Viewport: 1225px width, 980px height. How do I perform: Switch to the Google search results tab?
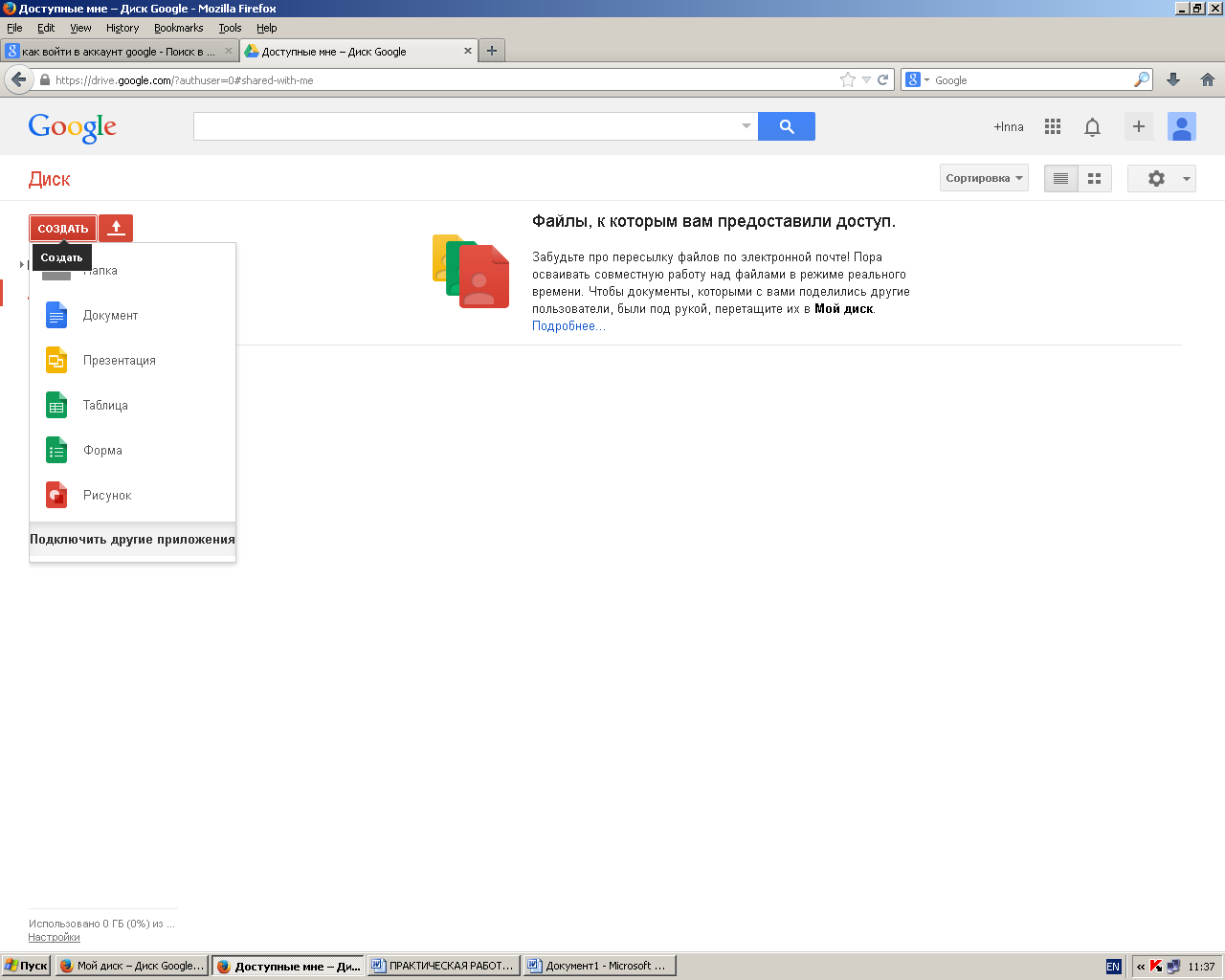pyautogui.click(x=119, y=51)
